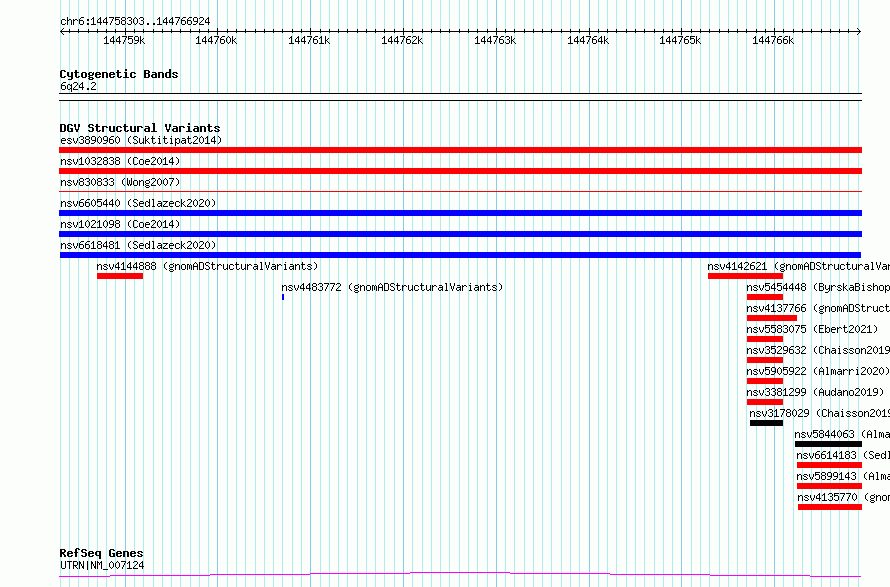Select the red bar under esv3890960

[460, 150]
